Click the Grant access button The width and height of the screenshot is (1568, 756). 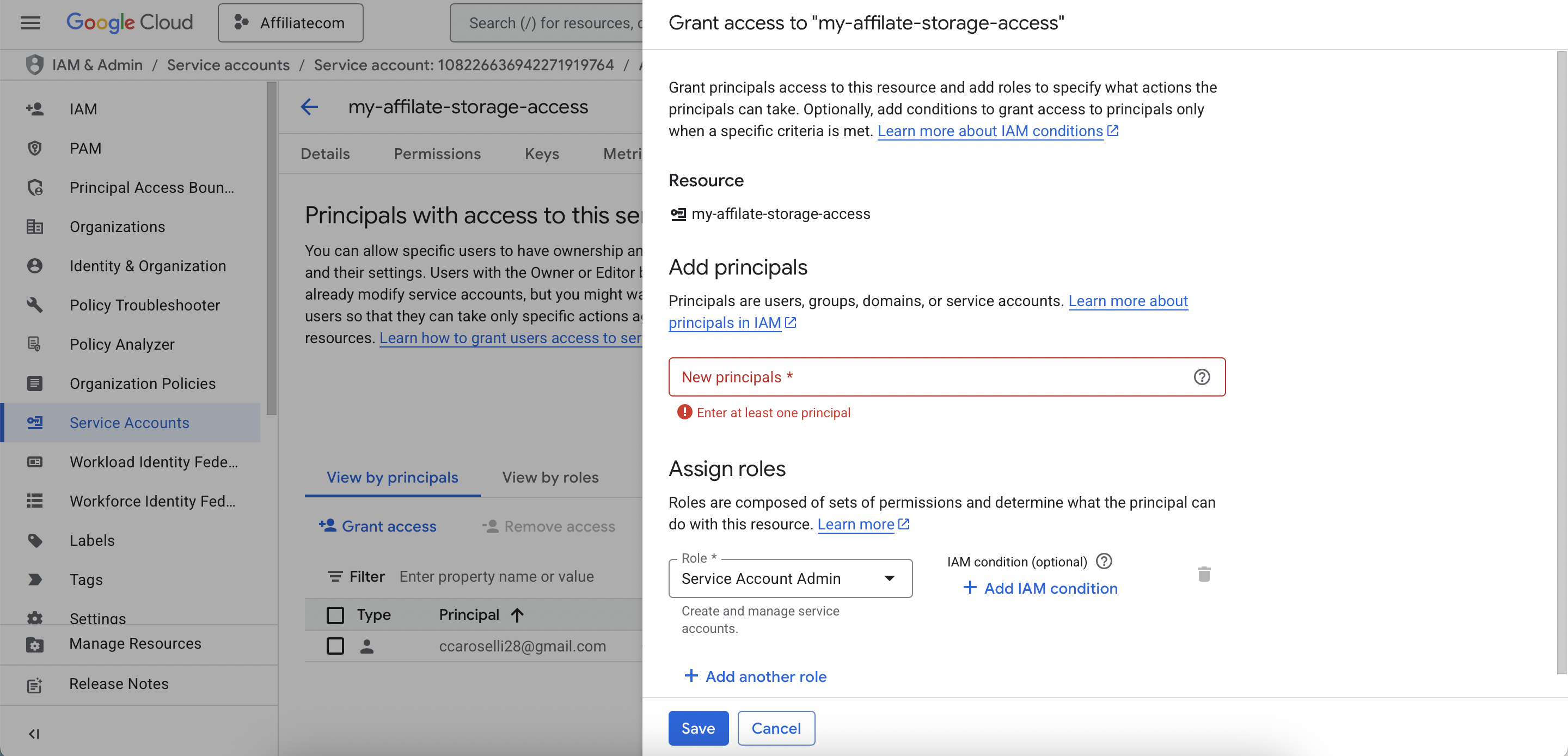[x=378, y=526]
